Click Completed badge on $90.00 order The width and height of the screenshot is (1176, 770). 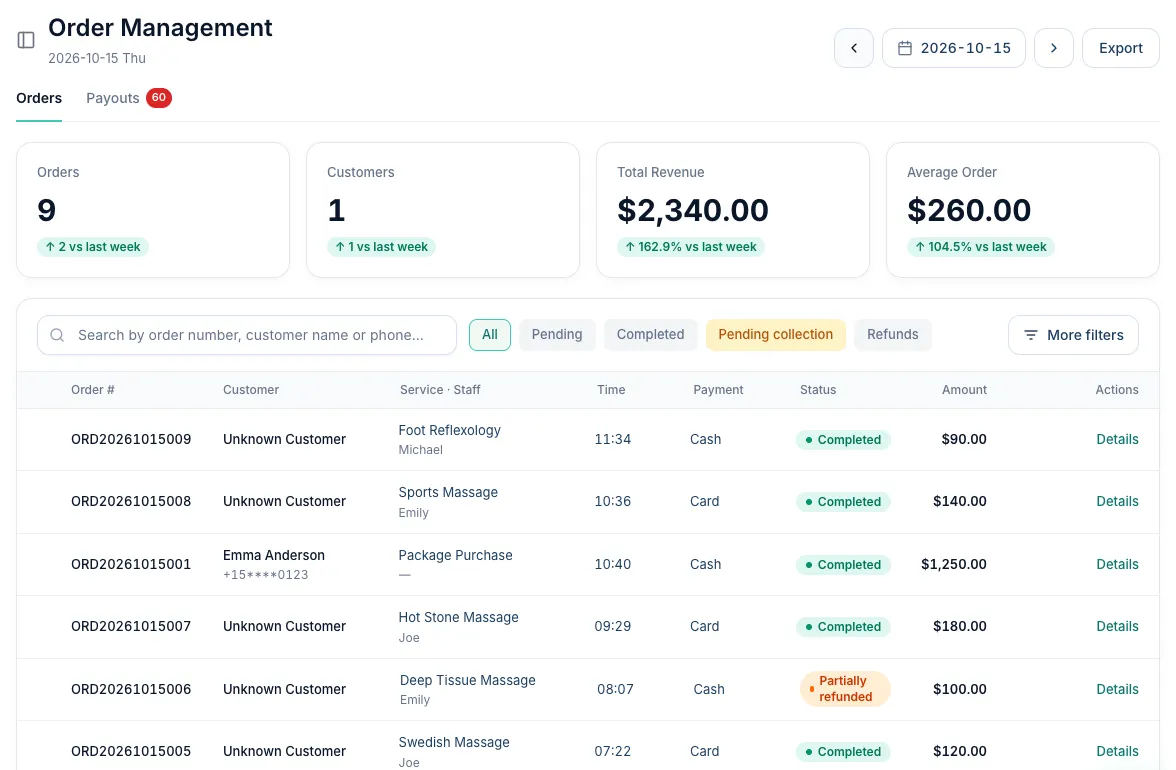(x=843, y=440)
